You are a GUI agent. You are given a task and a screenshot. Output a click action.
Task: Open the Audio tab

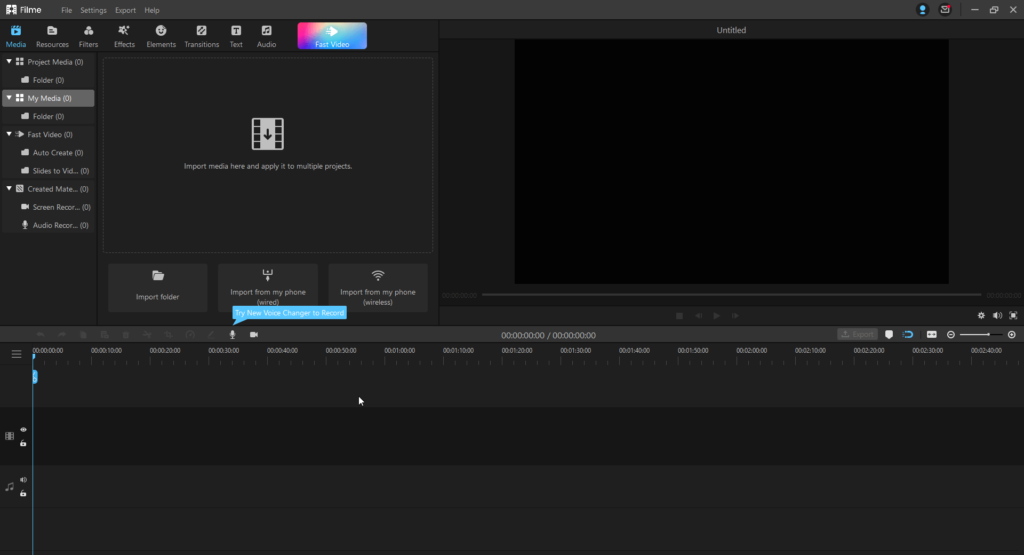(x=266, y=36)
